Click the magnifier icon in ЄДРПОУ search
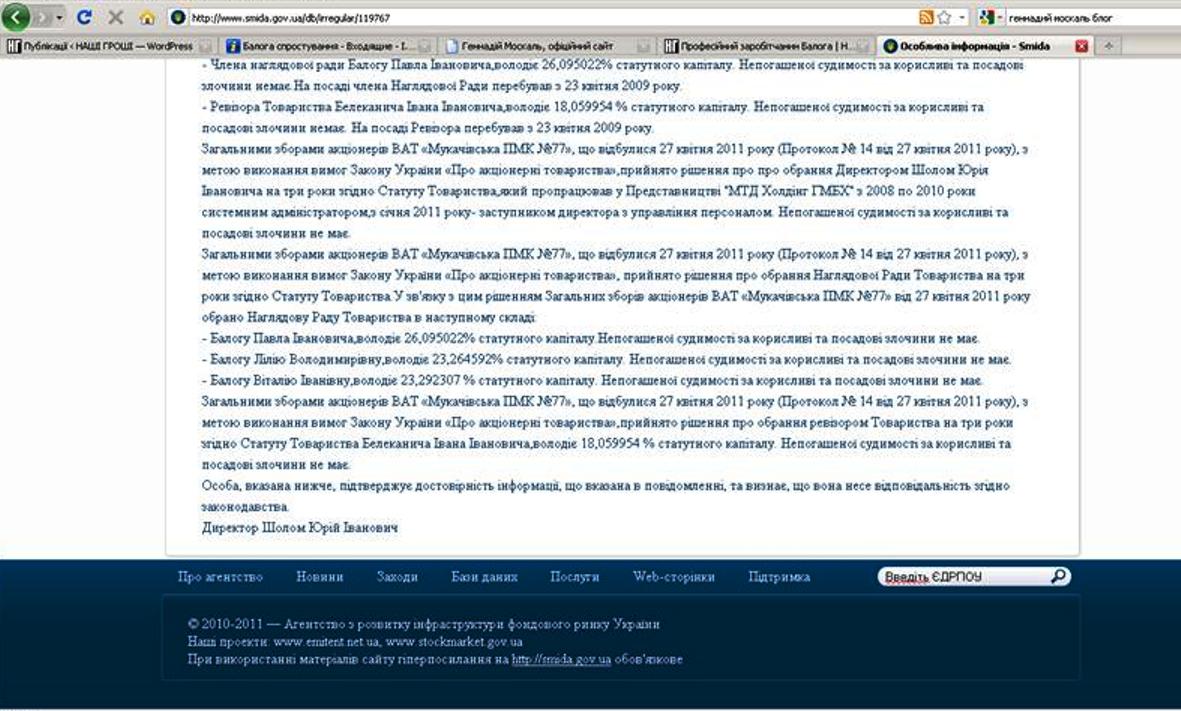Screen dimensions: 1181x711 (1058, 576)
